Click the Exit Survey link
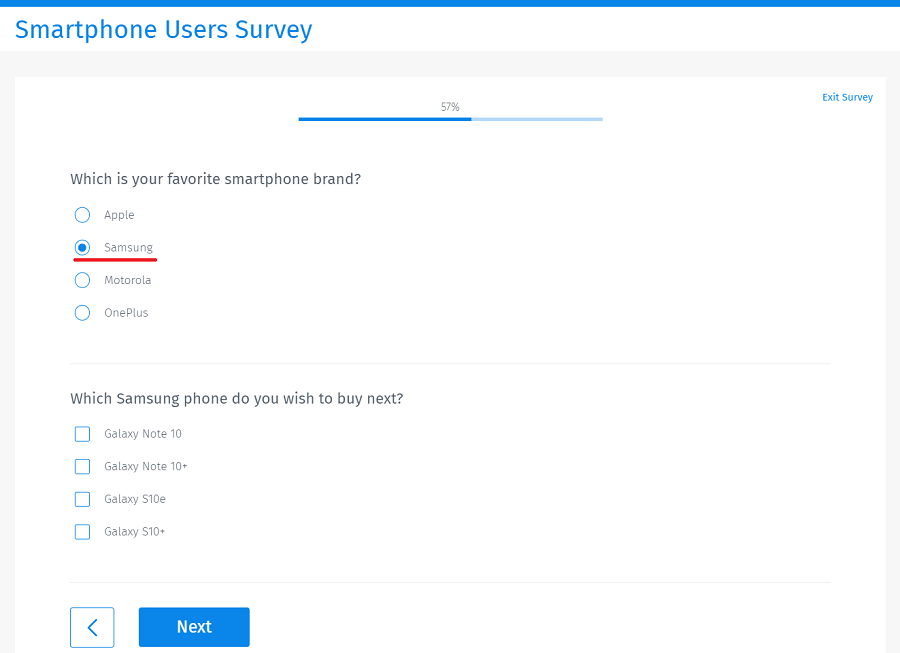The width and height of the screenshot is (900, 653). pyautogui.click(x=847, y=97)
